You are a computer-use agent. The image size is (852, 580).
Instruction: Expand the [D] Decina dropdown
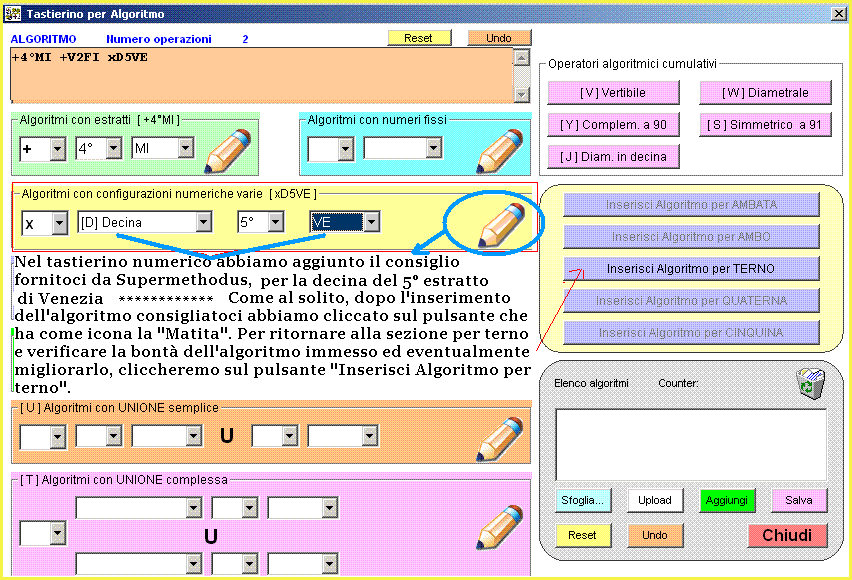(x=204, y=222)
